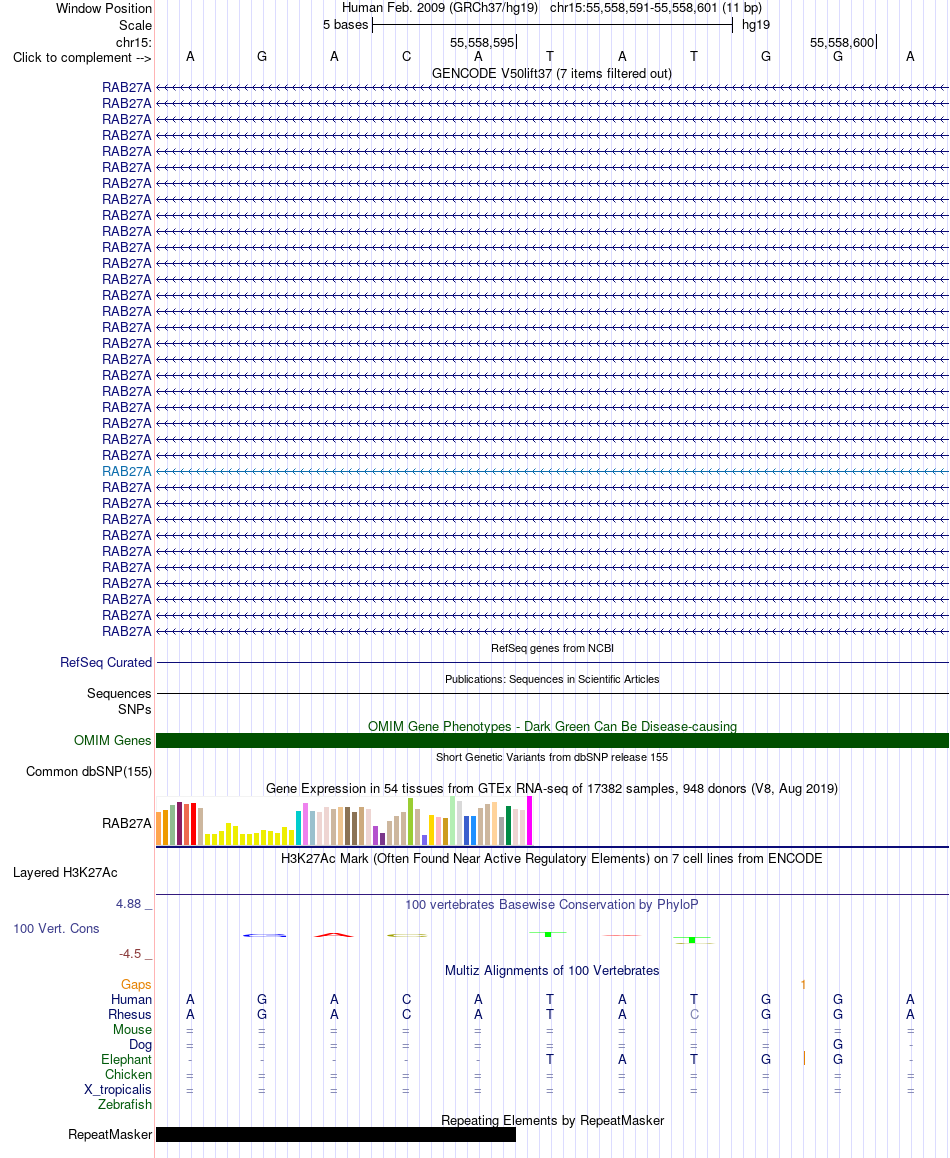Viewport: 950px width, 1158px height.
Task: Click the orange '1' in the Gaps row
Action: click(x=803, y=984)
